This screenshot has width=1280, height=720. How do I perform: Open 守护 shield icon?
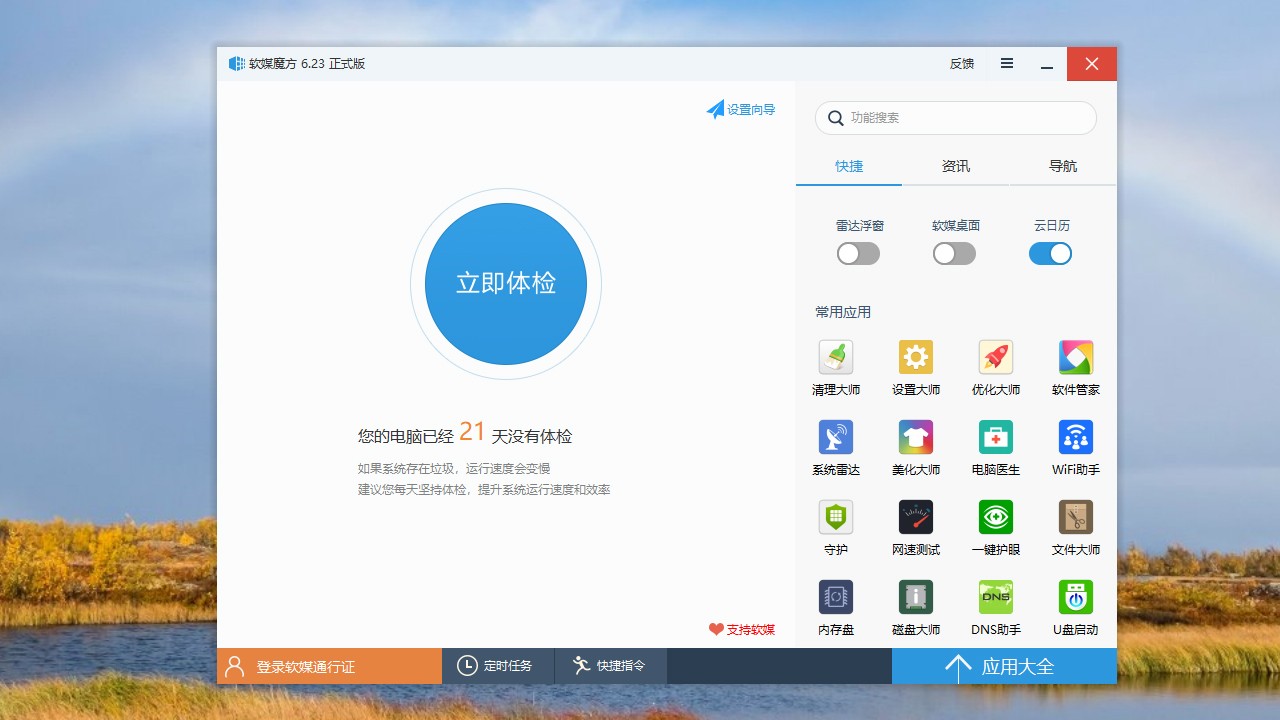point(836,517)
